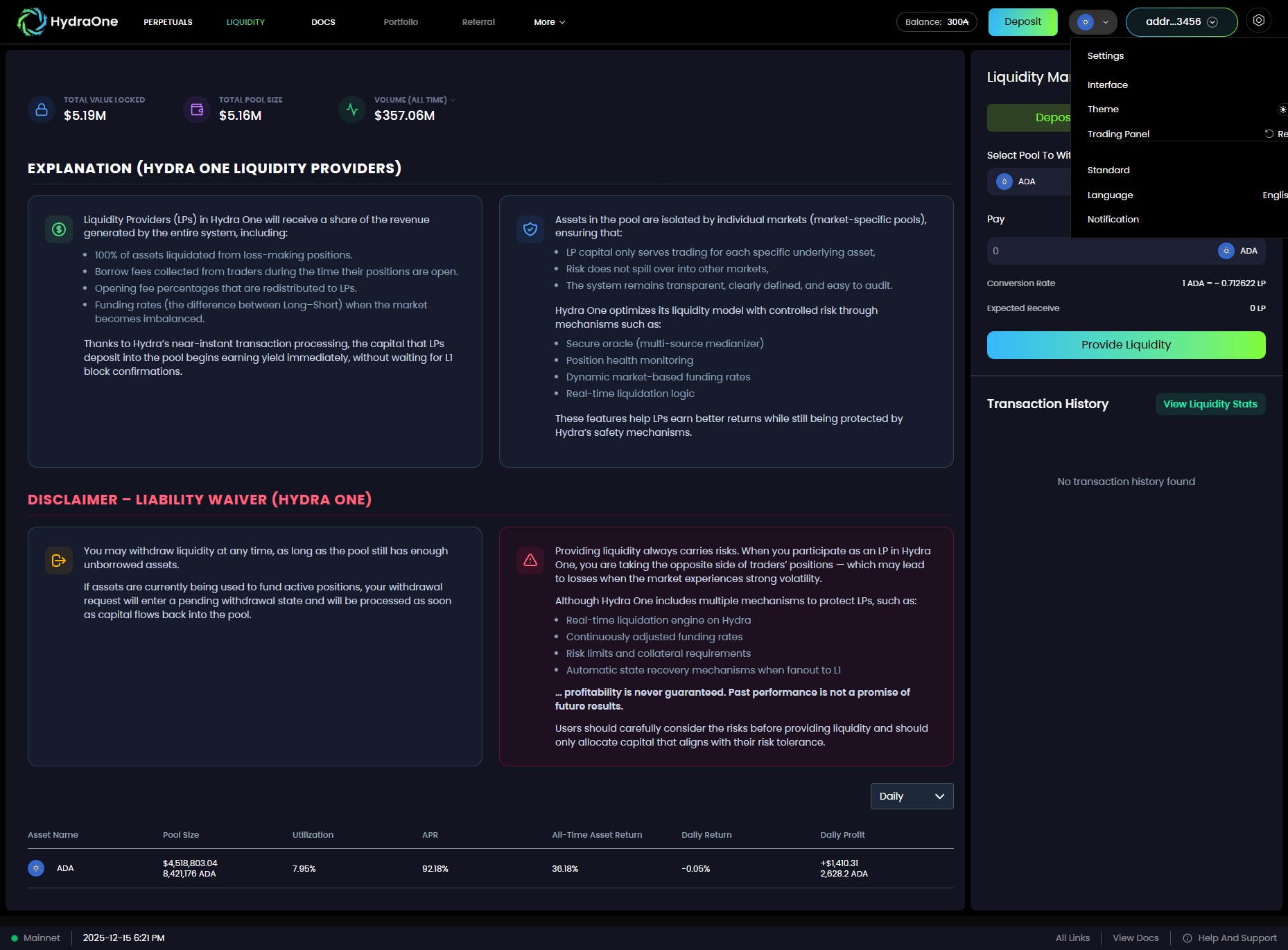Click the ADA icon in the Select Pool box

click(x=1004, y=182)
